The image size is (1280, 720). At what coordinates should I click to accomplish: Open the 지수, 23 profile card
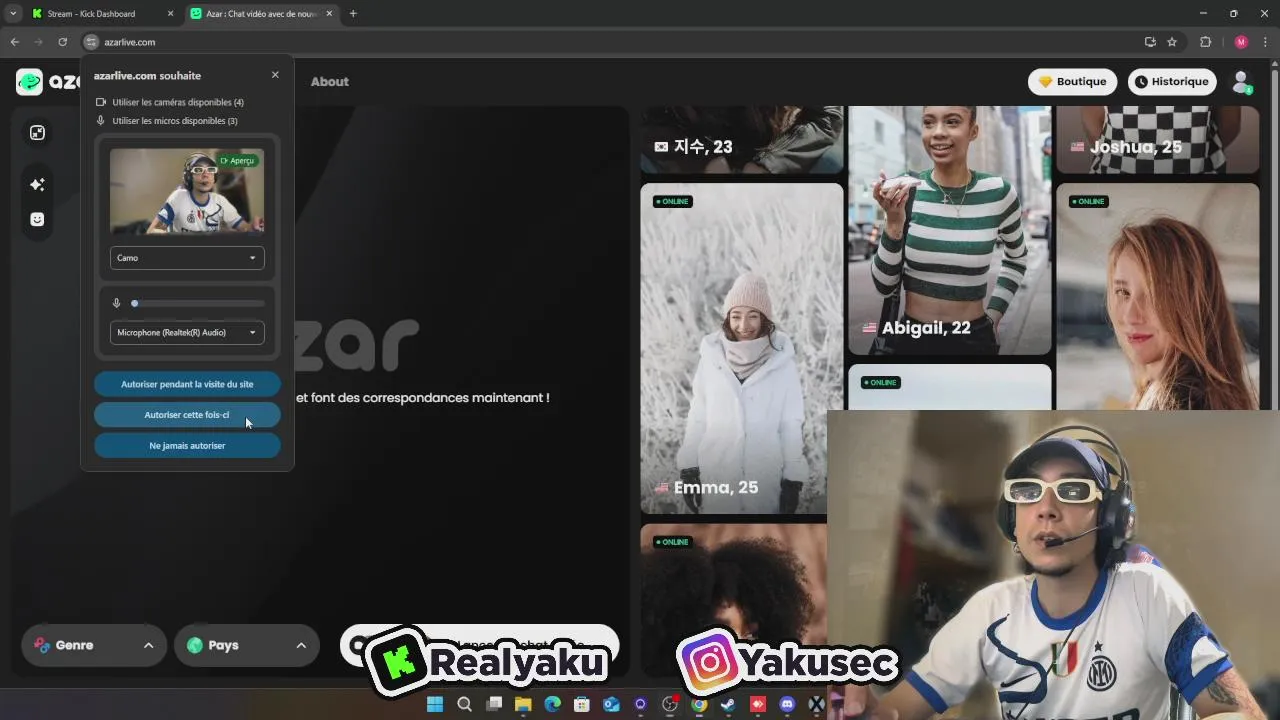(742, 140)
